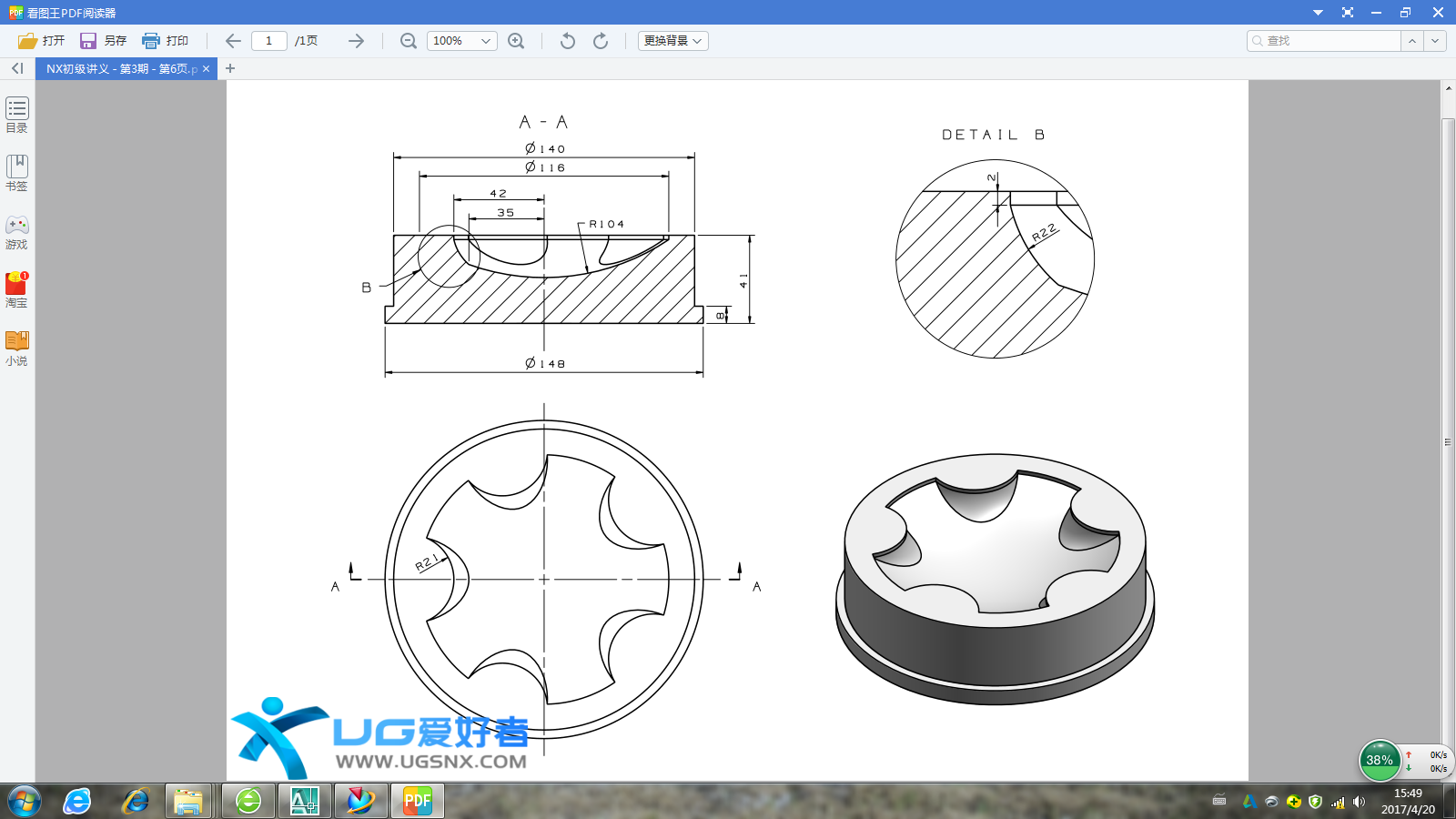Open the Table of Contents (目录) sidebar panel

[x=17, y=115]
